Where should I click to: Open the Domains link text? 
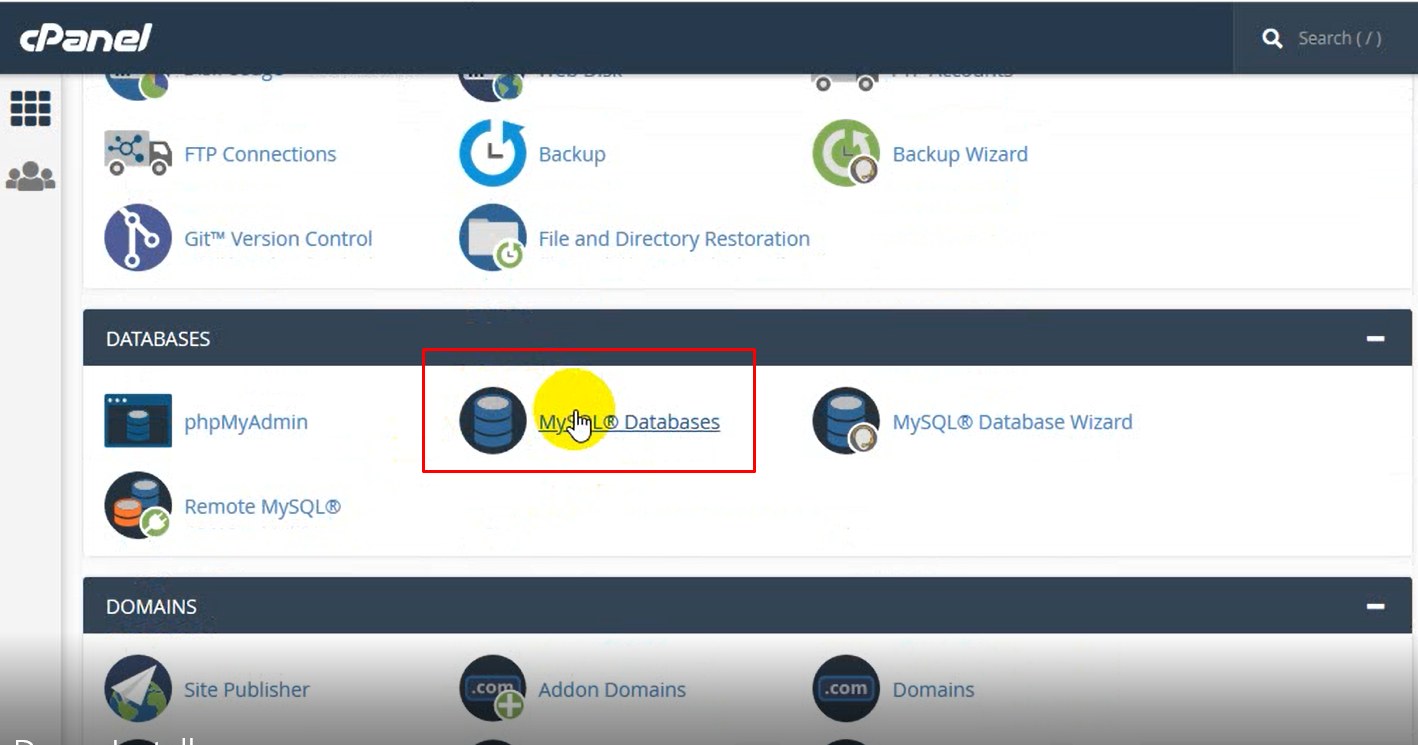pyautogui.click(x=933, y=690)
